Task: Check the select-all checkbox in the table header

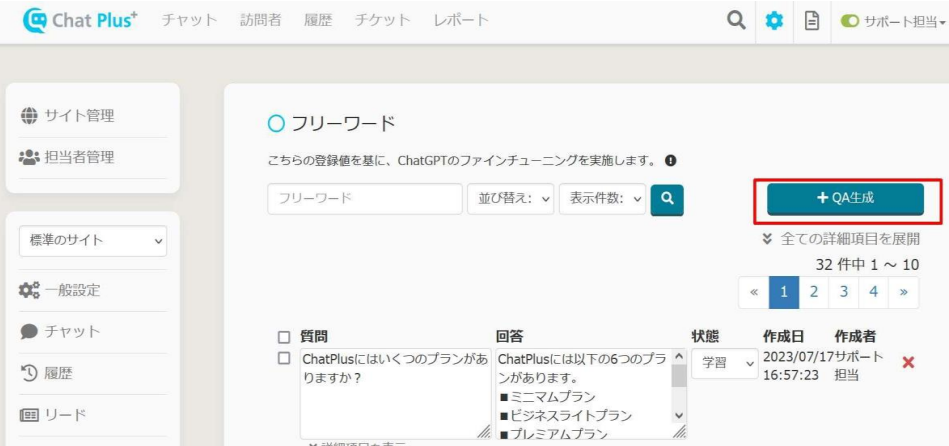Action: [284, 337]
